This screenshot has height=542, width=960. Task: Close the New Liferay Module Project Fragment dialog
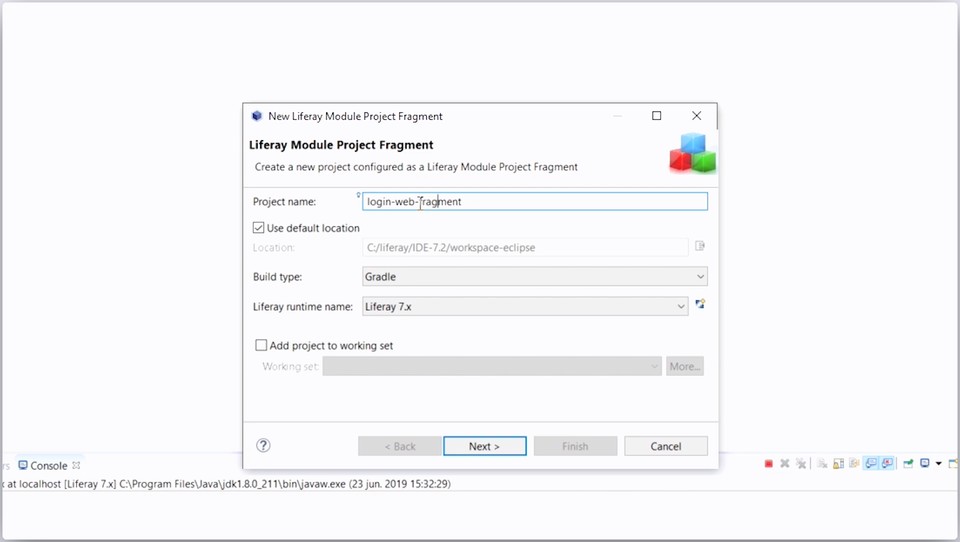[x=696, y=116]
